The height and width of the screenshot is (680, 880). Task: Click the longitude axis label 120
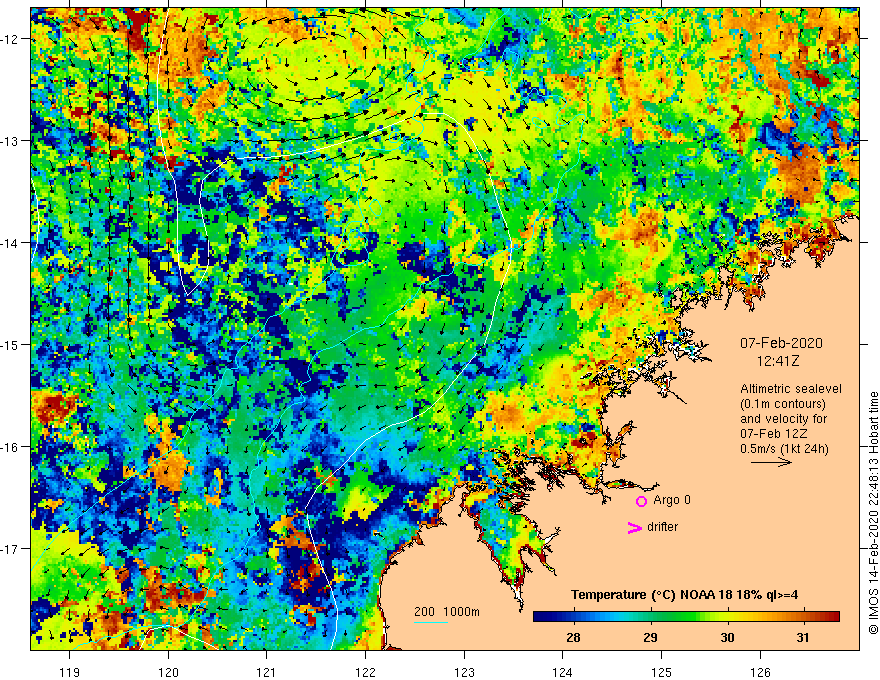[x=168, y=672]
